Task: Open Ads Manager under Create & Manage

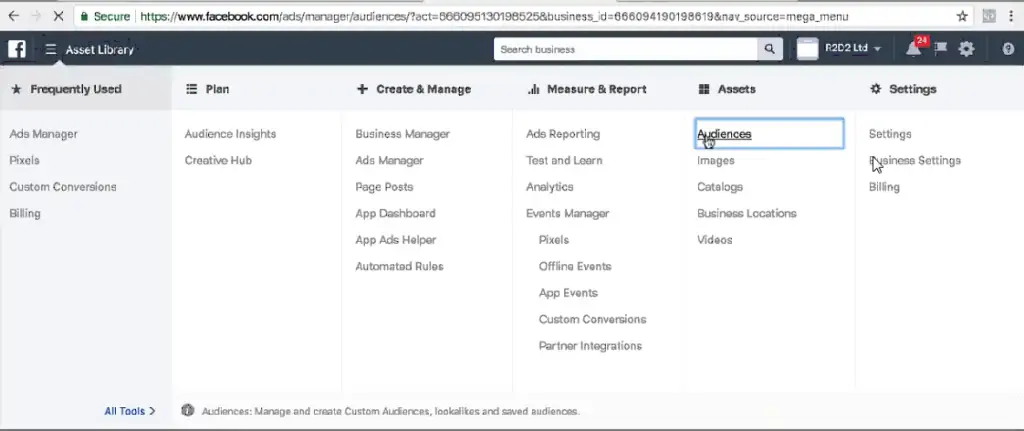Action: pos(389,160)
